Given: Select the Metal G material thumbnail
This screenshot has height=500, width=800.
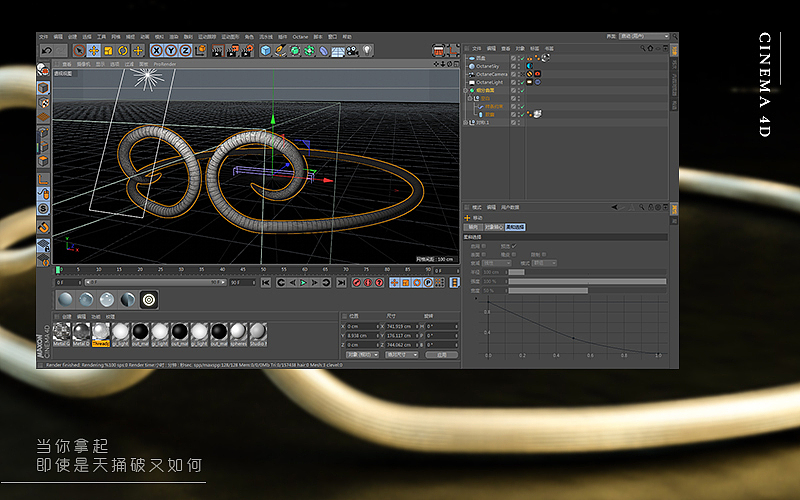Looking at the screenshot, I should coord(61,335).
